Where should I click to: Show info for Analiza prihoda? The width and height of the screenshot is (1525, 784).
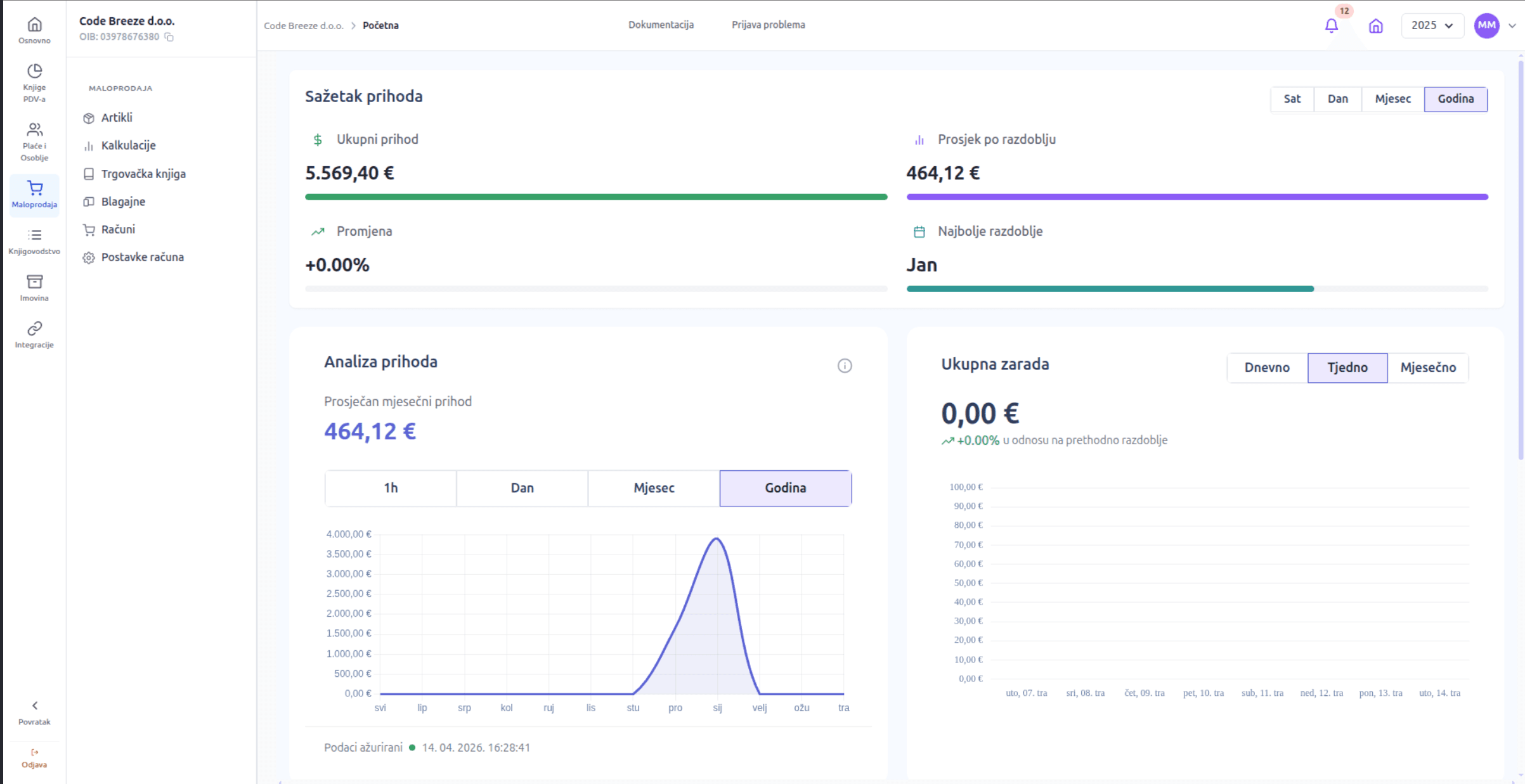coord(845,366)
